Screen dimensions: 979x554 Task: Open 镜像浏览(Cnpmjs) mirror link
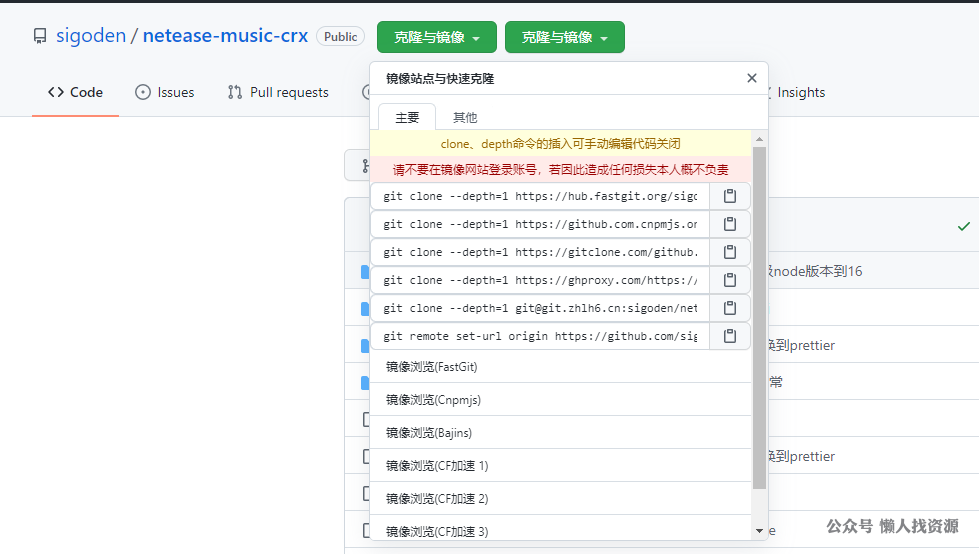click(561, 400)
